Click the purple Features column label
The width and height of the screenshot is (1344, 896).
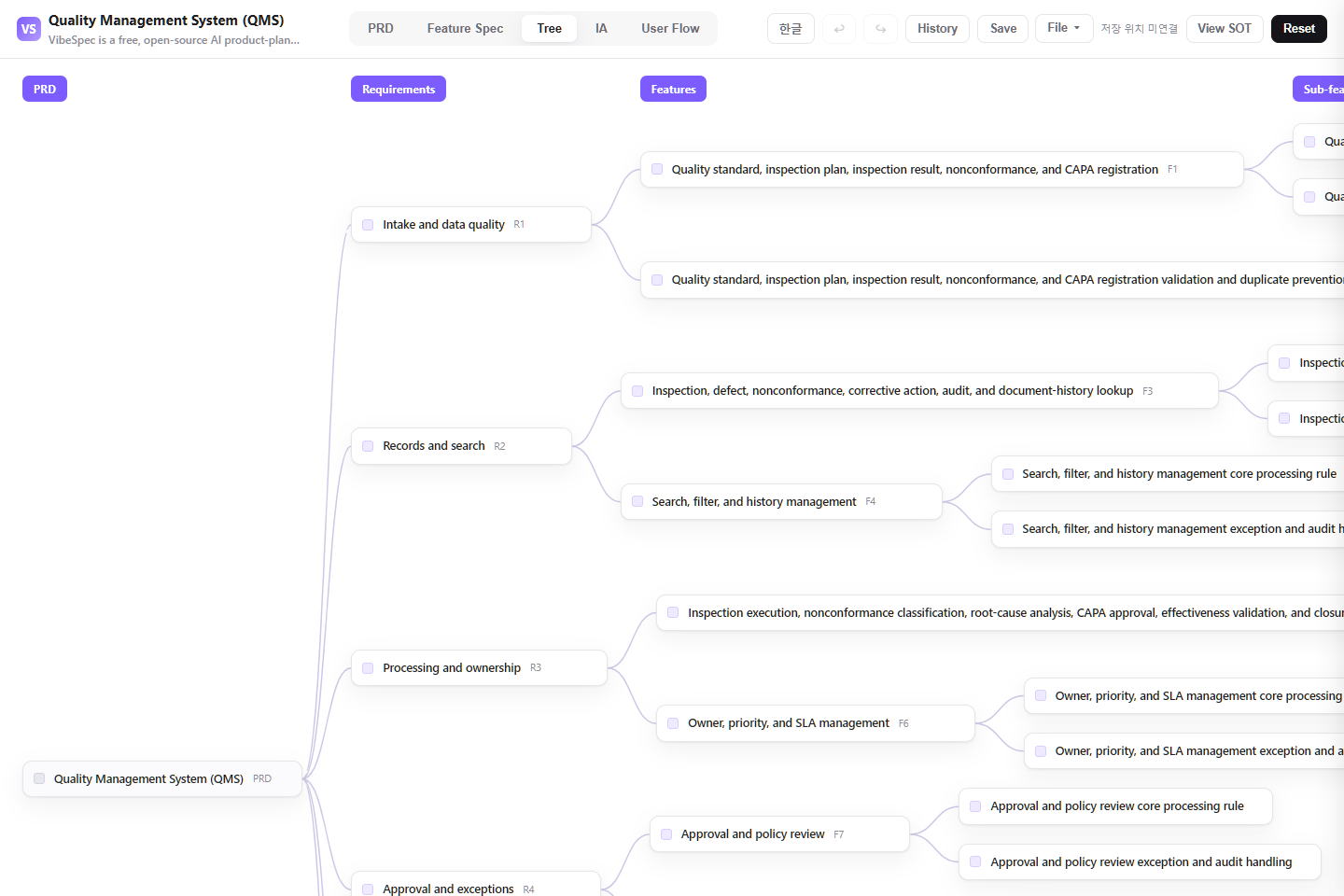pos(673,89)
